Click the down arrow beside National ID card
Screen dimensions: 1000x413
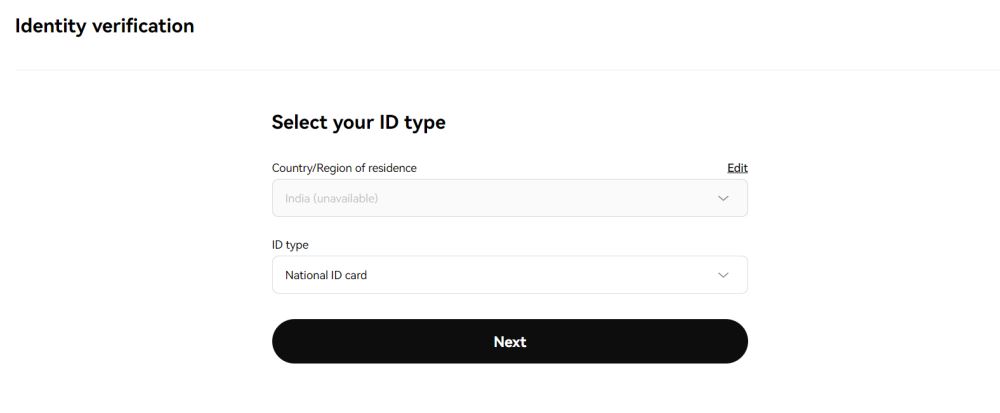(x=724, y=275)
